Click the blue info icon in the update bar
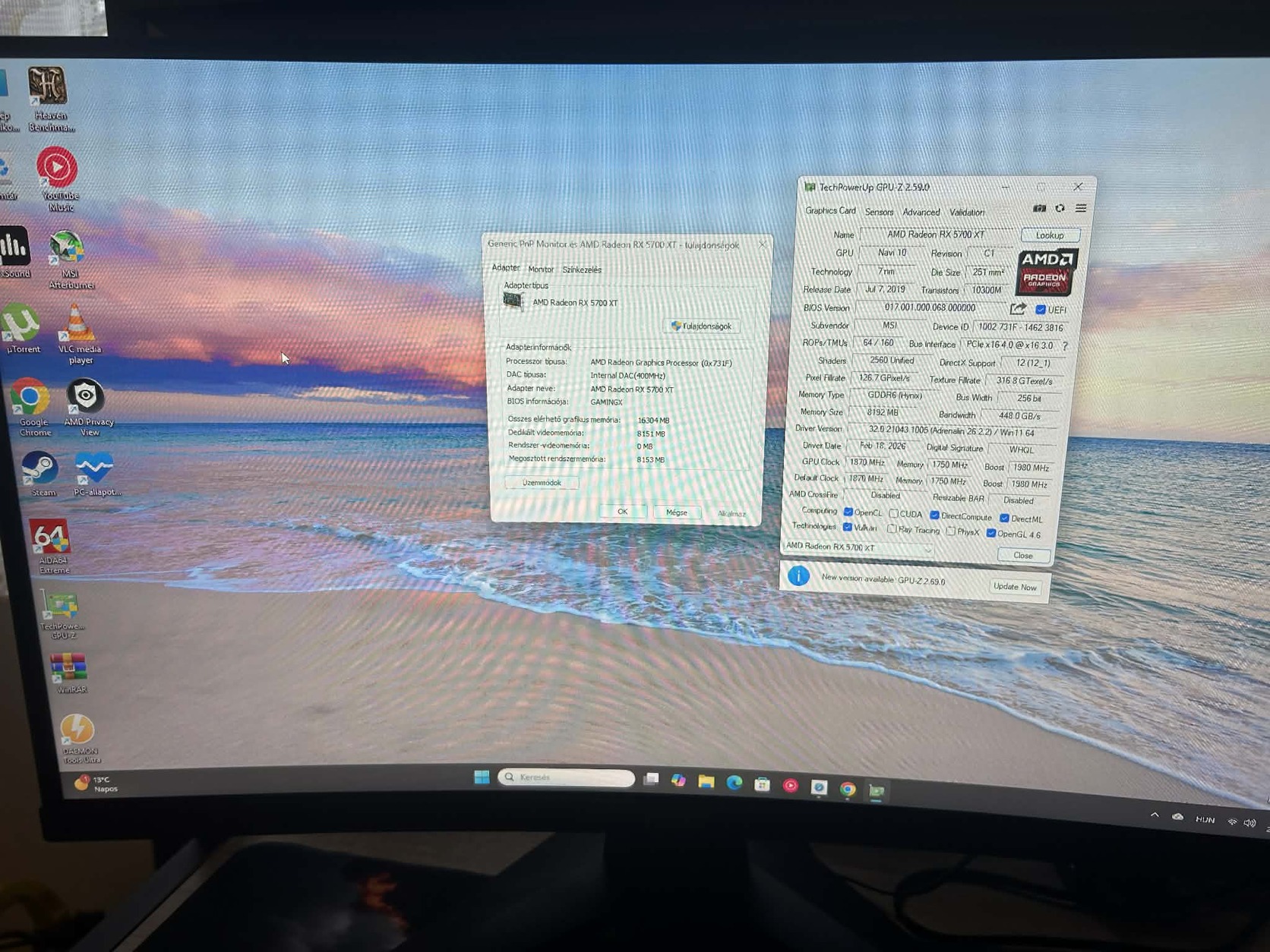 (798, 575)
